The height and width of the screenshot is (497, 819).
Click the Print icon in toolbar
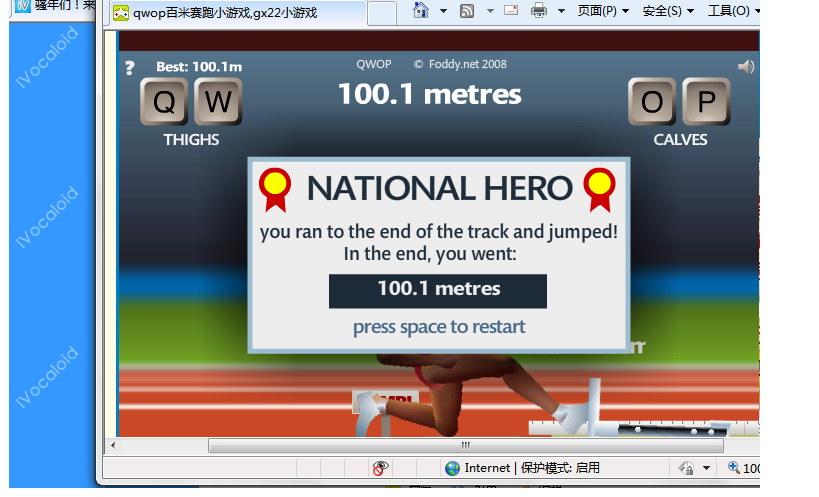click(539, 10)
